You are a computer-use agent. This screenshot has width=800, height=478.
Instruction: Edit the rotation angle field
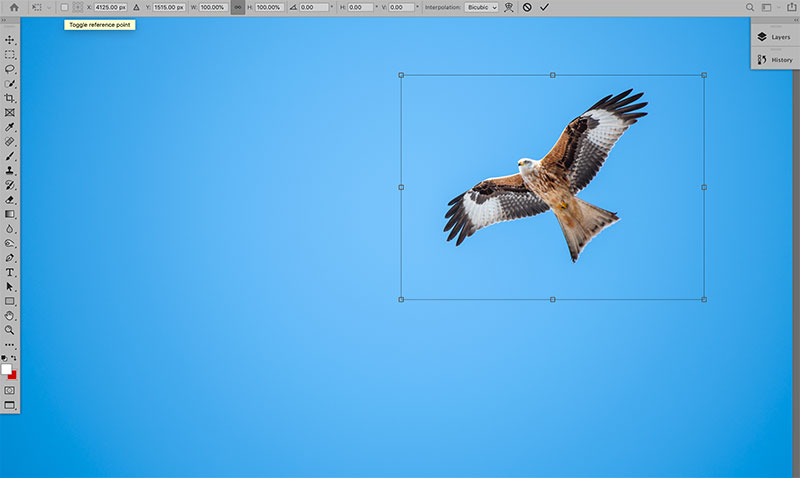click(314, 7)
